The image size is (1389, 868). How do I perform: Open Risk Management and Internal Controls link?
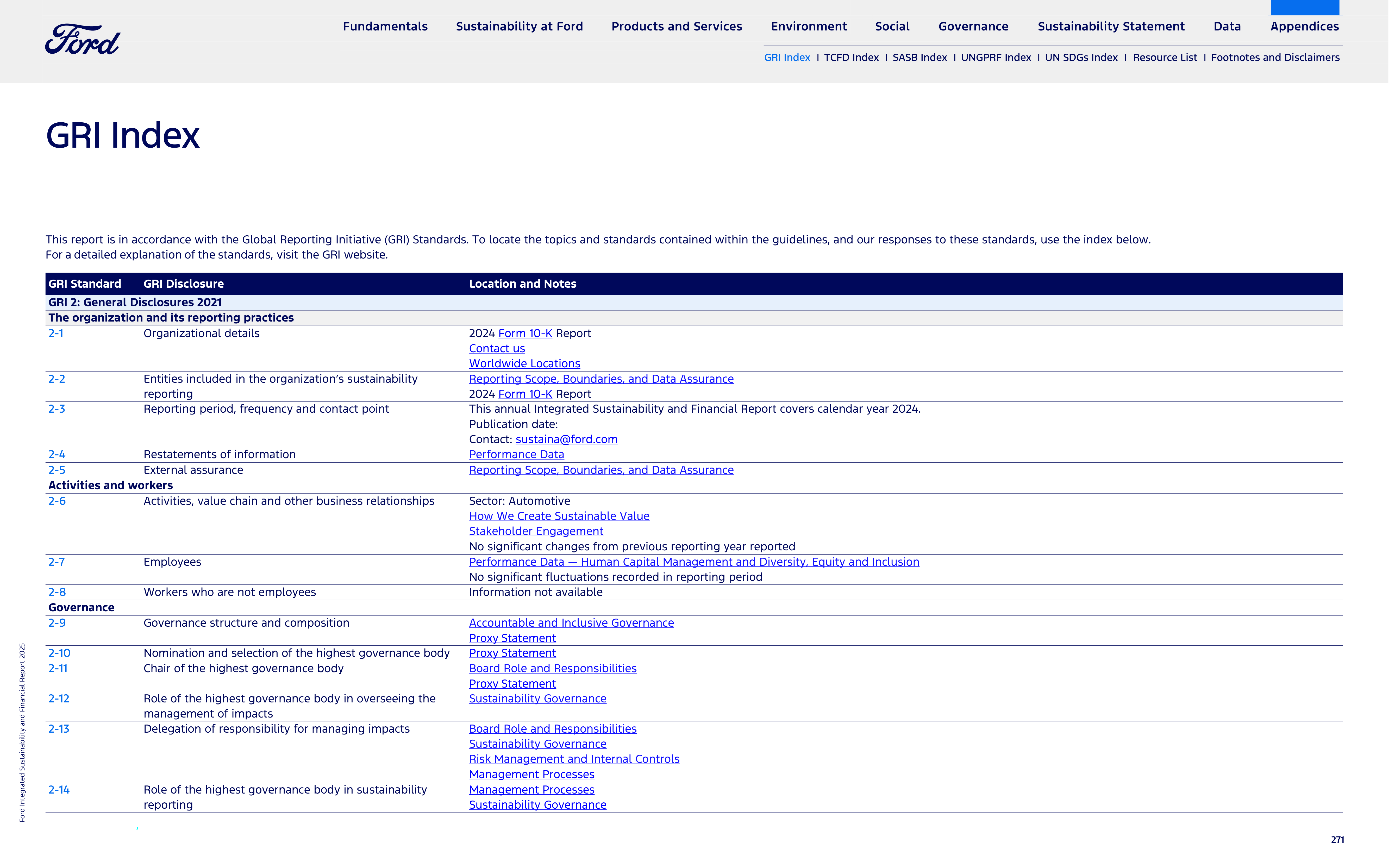tap(574, 759)
